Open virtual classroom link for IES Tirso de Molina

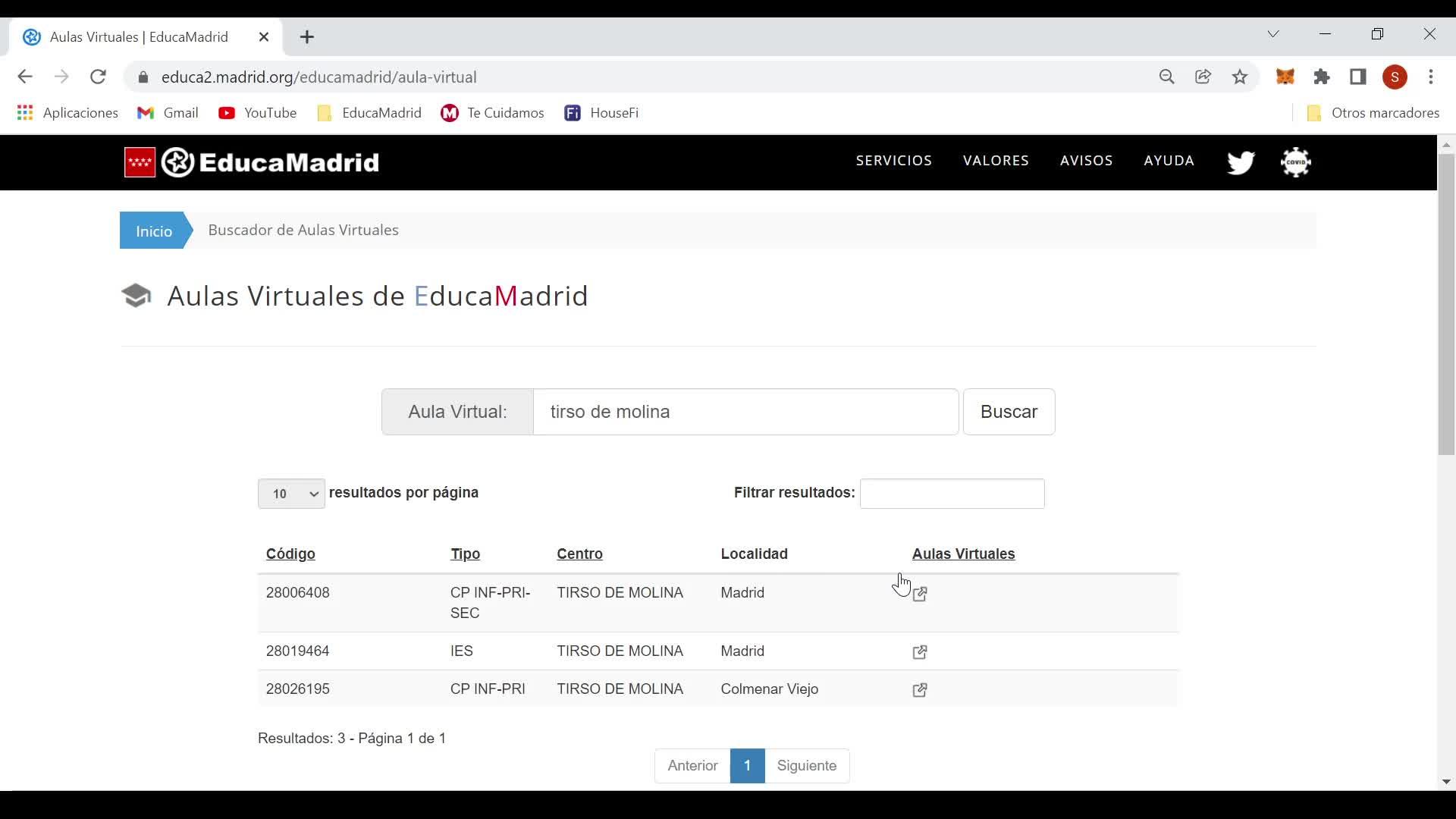click(920, 652)
